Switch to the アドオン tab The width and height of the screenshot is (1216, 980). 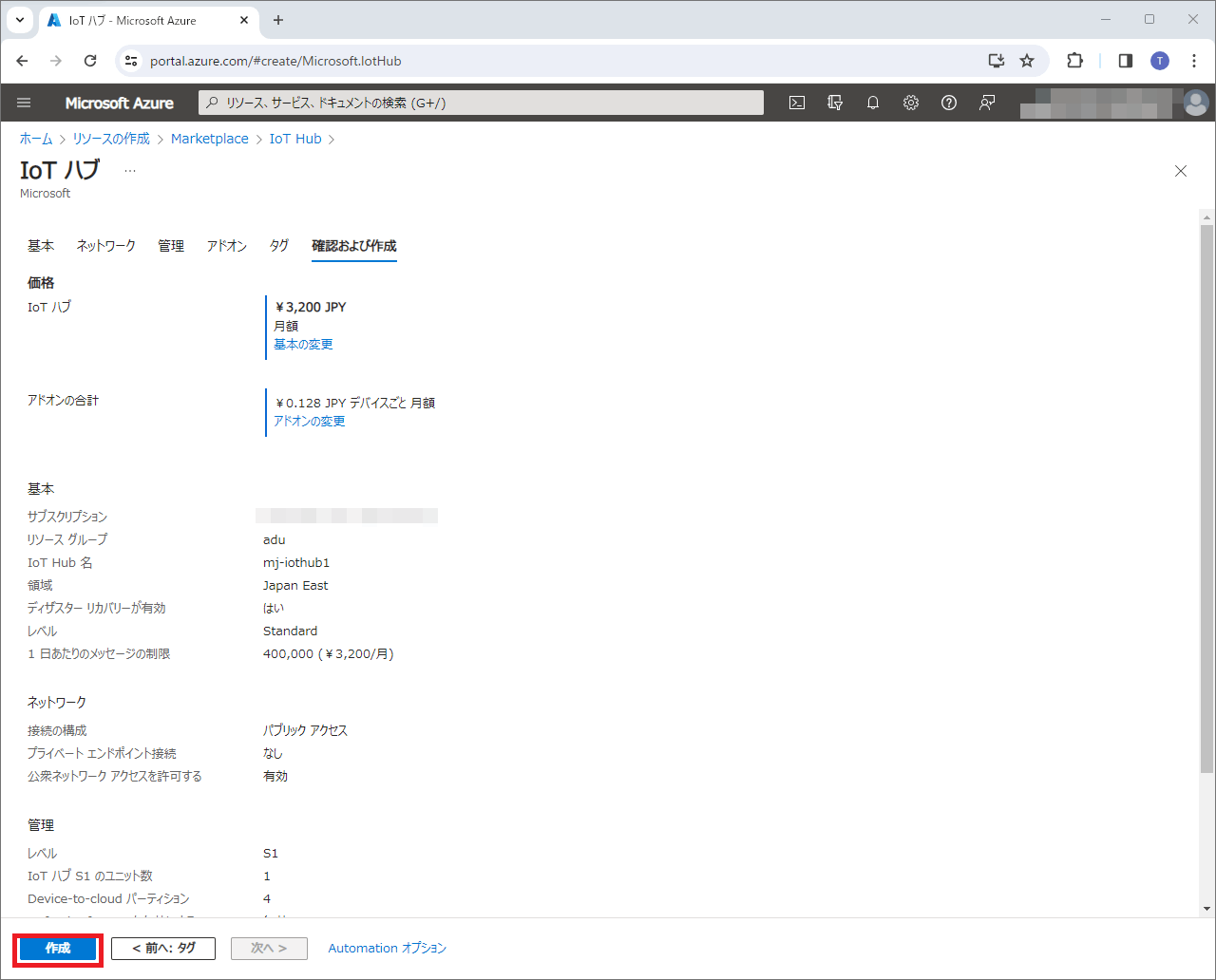[x=227, y=246]
